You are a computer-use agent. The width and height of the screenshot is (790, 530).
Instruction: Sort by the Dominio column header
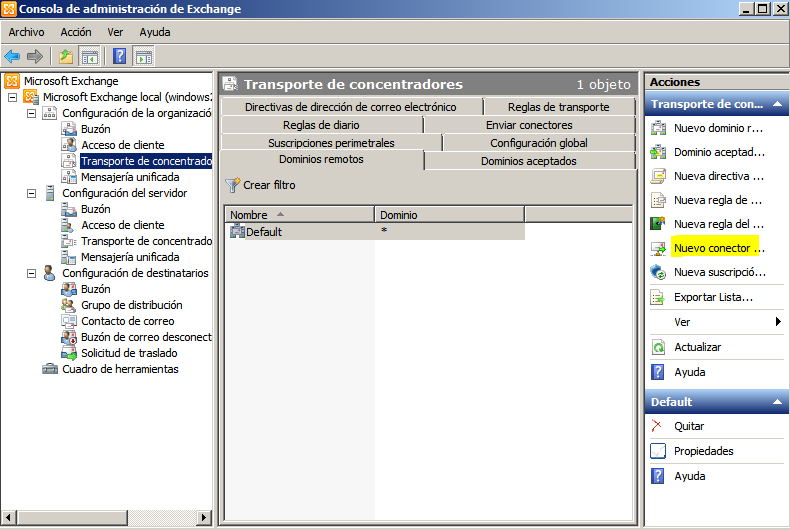[449, 215]
